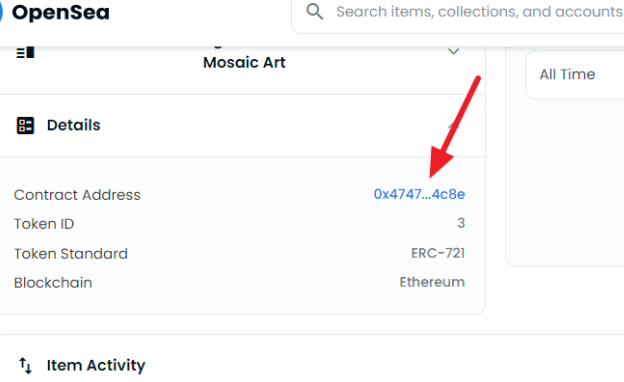Click the Contract Address label
Screen dimensions: 624x382
pyautogui.click(x=77, y=195)
